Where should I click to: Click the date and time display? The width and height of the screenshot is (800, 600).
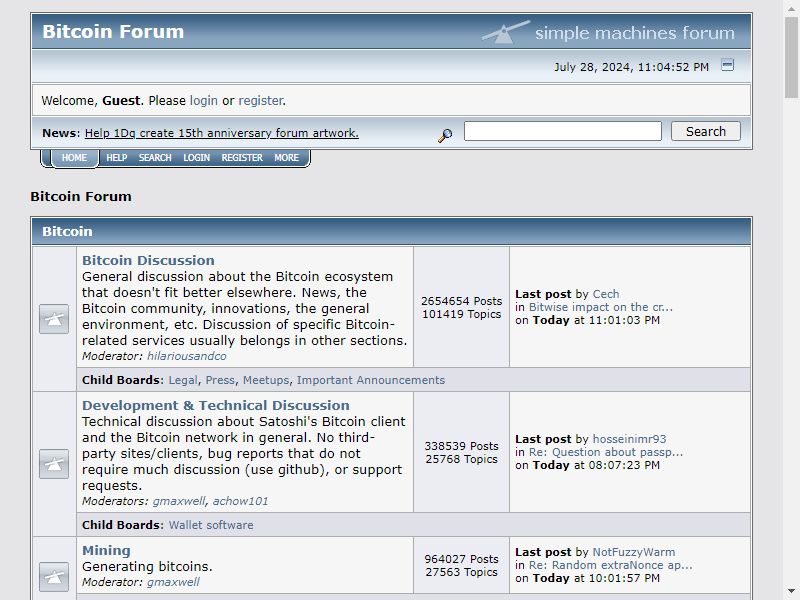[632, 67]
